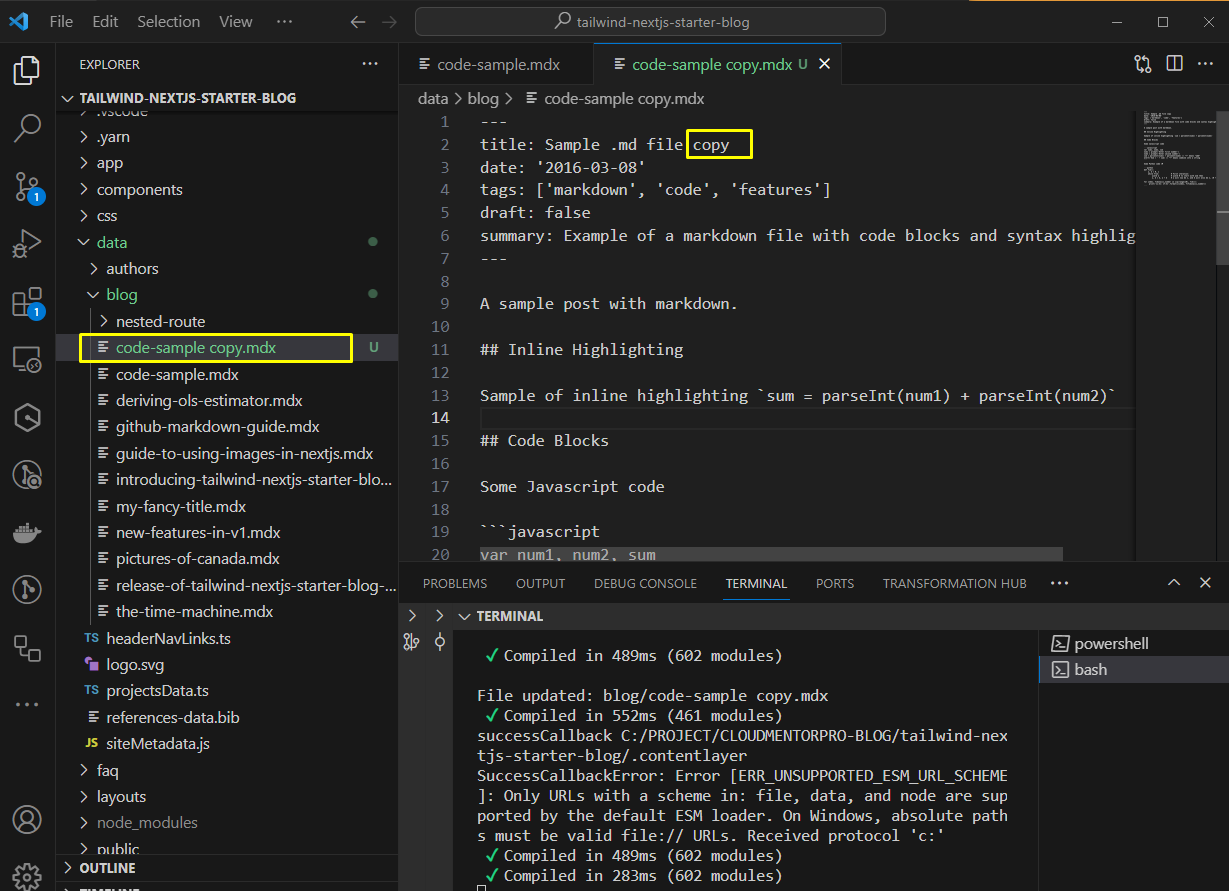The width and height of the screenshot is (1229, 891).
Task: Open Run and Debug view
Action: click(27, 243)
